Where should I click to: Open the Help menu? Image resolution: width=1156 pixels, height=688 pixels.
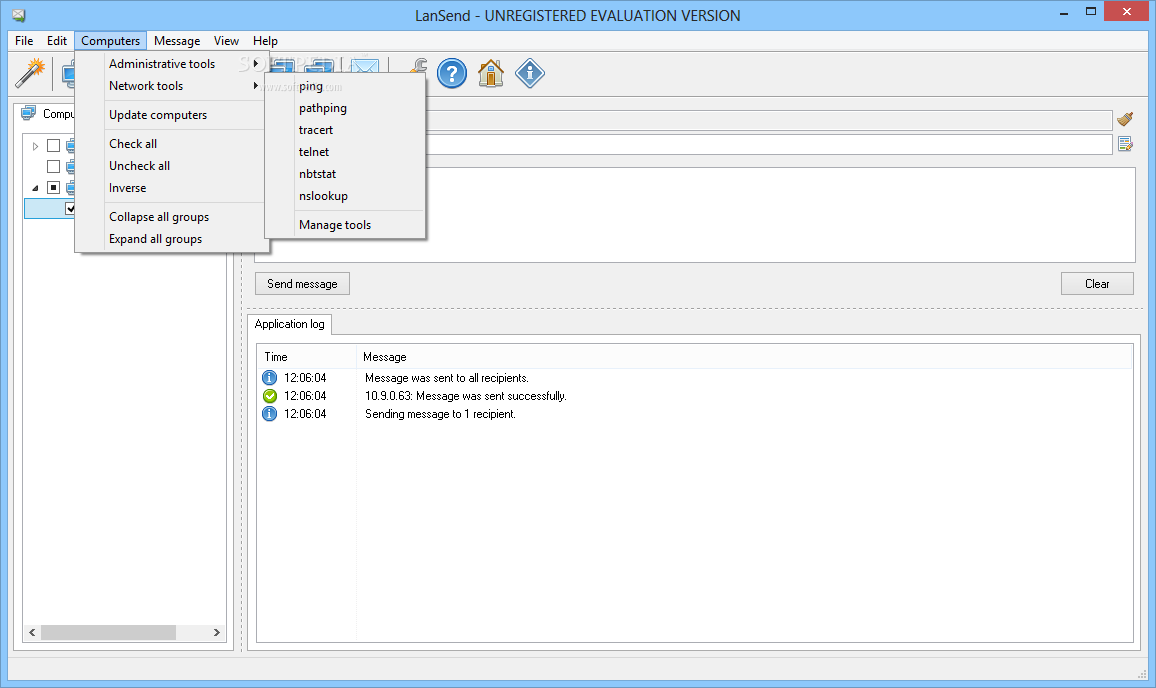pos(265,41)
